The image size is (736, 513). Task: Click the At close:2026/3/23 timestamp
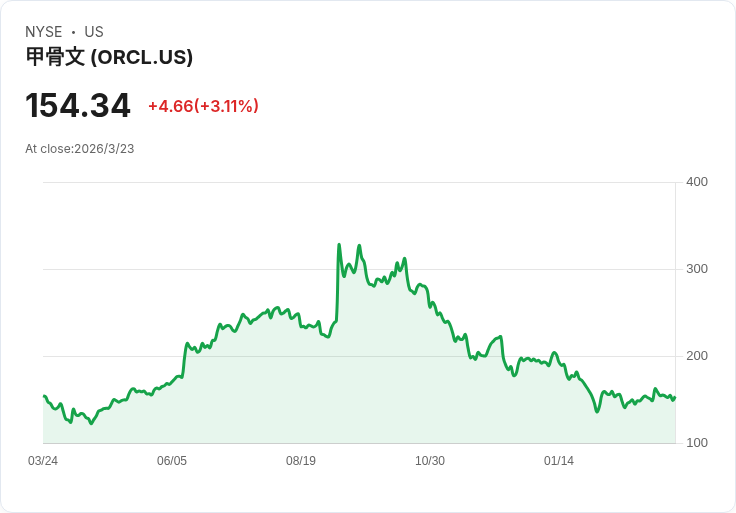pos(80,149)
